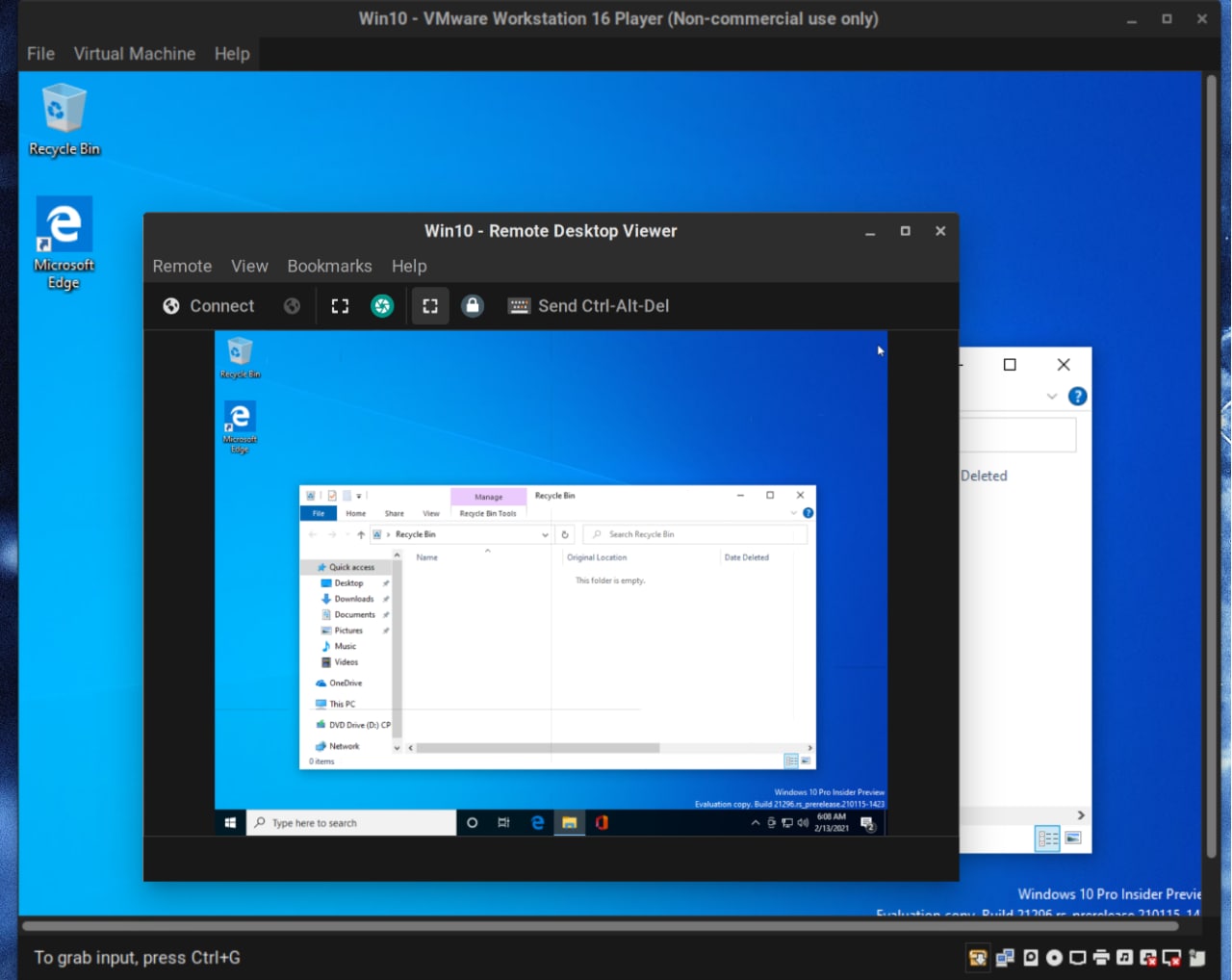This screenshot has height=980, width=1232.
Task: Click the small Microsoft Edge icon inside the remote view
Action: pos(240,426)
